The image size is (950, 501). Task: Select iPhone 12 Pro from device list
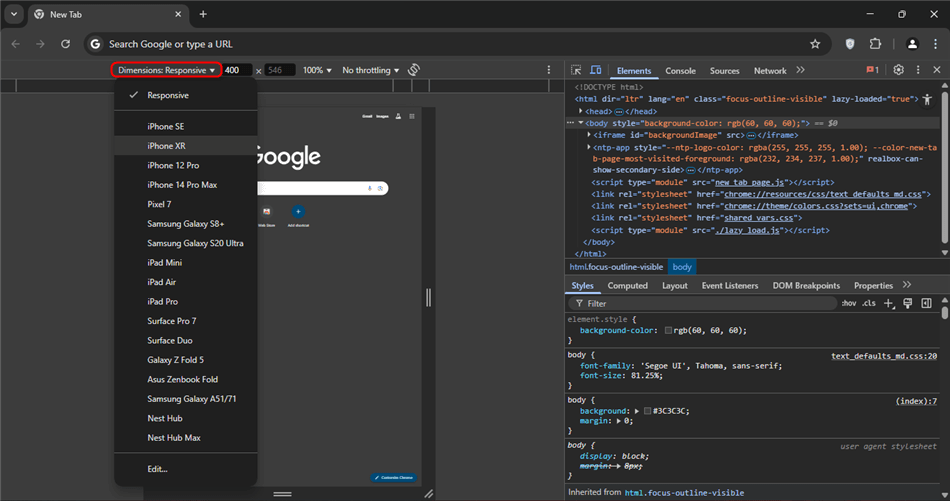pos(173,165)
